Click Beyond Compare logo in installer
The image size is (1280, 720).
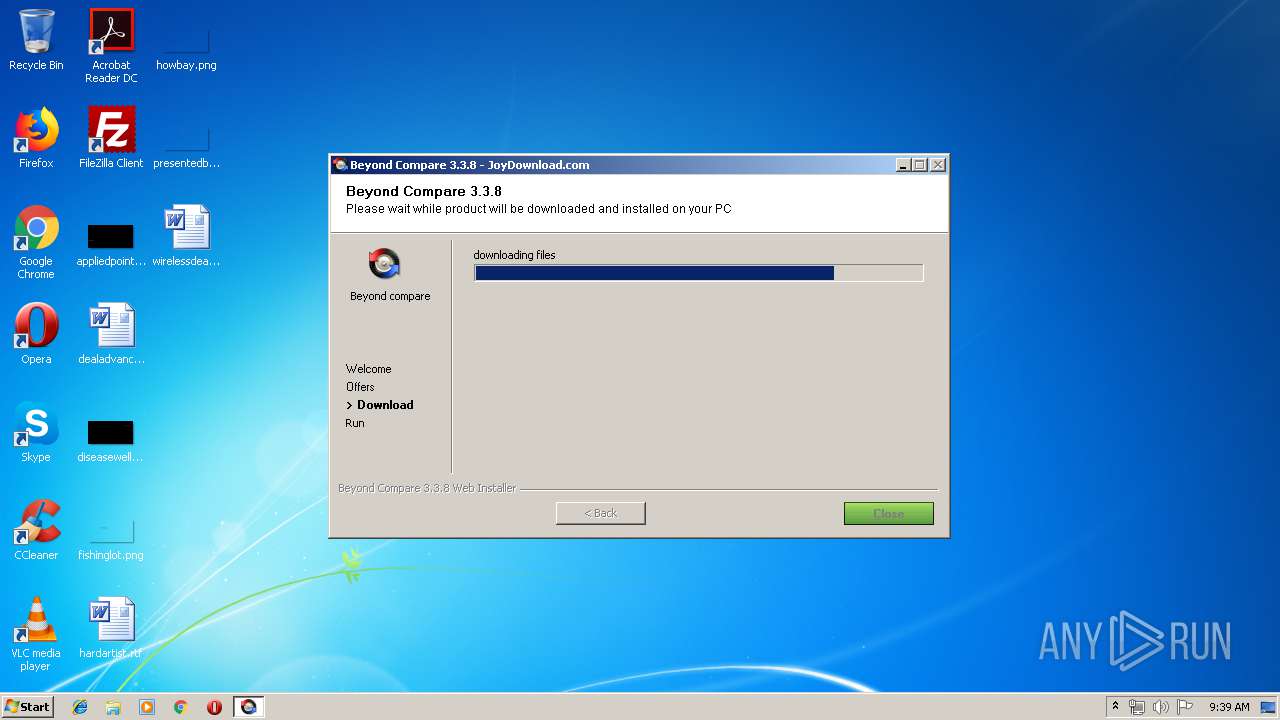385,264
